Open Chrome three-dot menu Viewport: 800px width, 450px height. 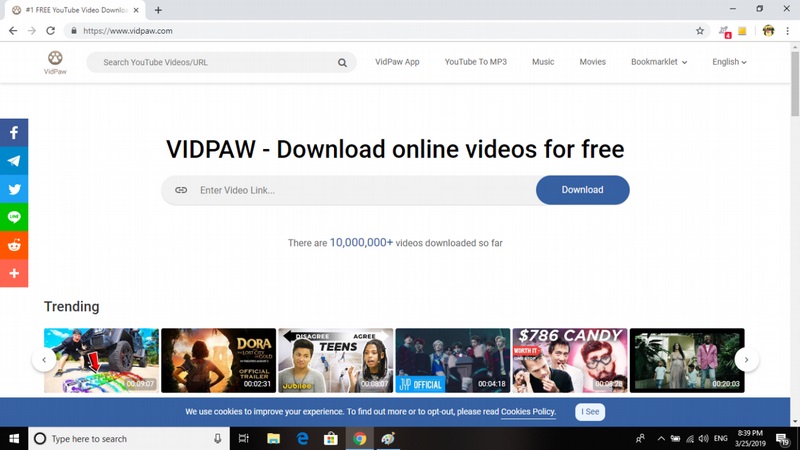click(x=788, y=31)
